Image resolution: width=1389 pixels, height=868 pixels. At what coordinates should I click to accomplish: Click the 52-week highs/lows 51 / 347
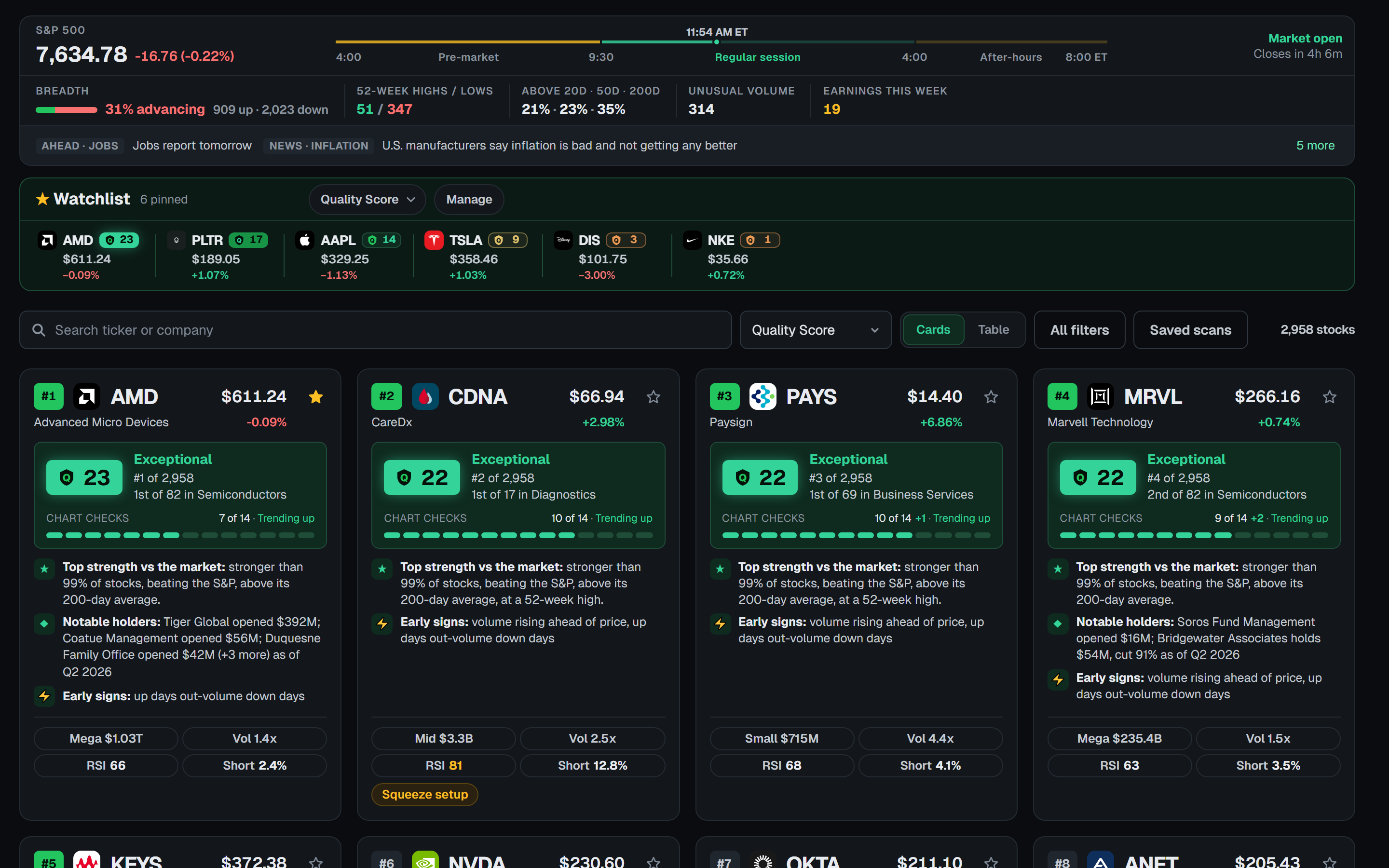click(384, 109)
